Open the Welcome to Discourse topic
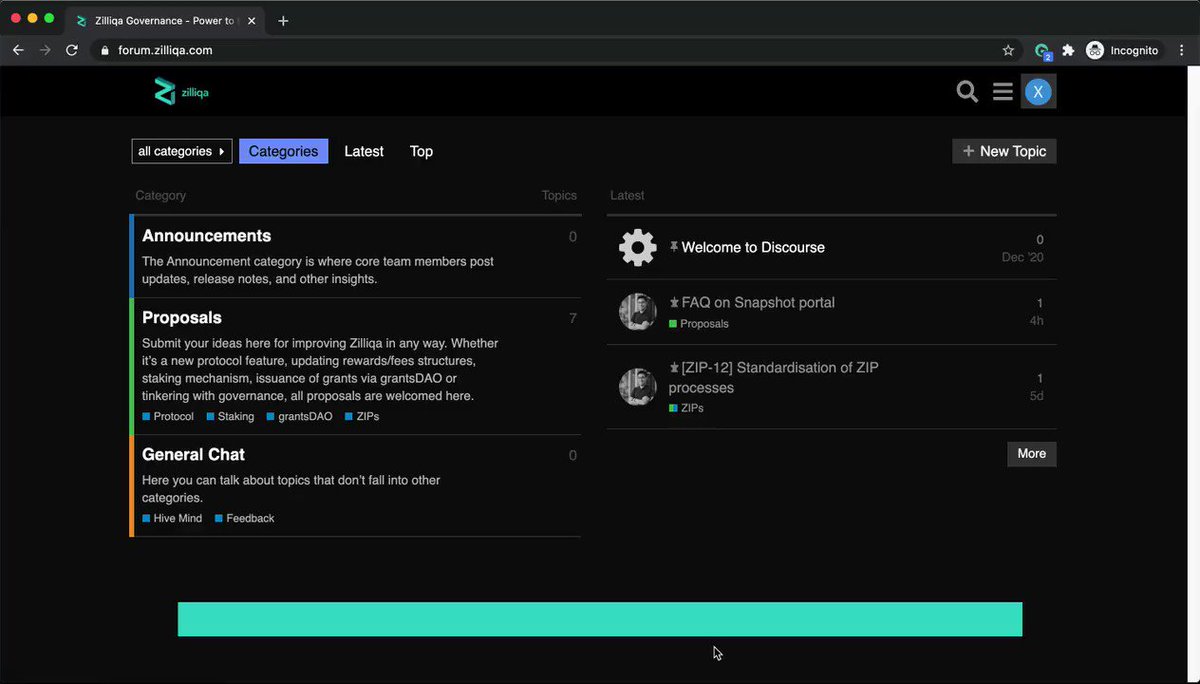1200x684 pixels. click(753, 247)
